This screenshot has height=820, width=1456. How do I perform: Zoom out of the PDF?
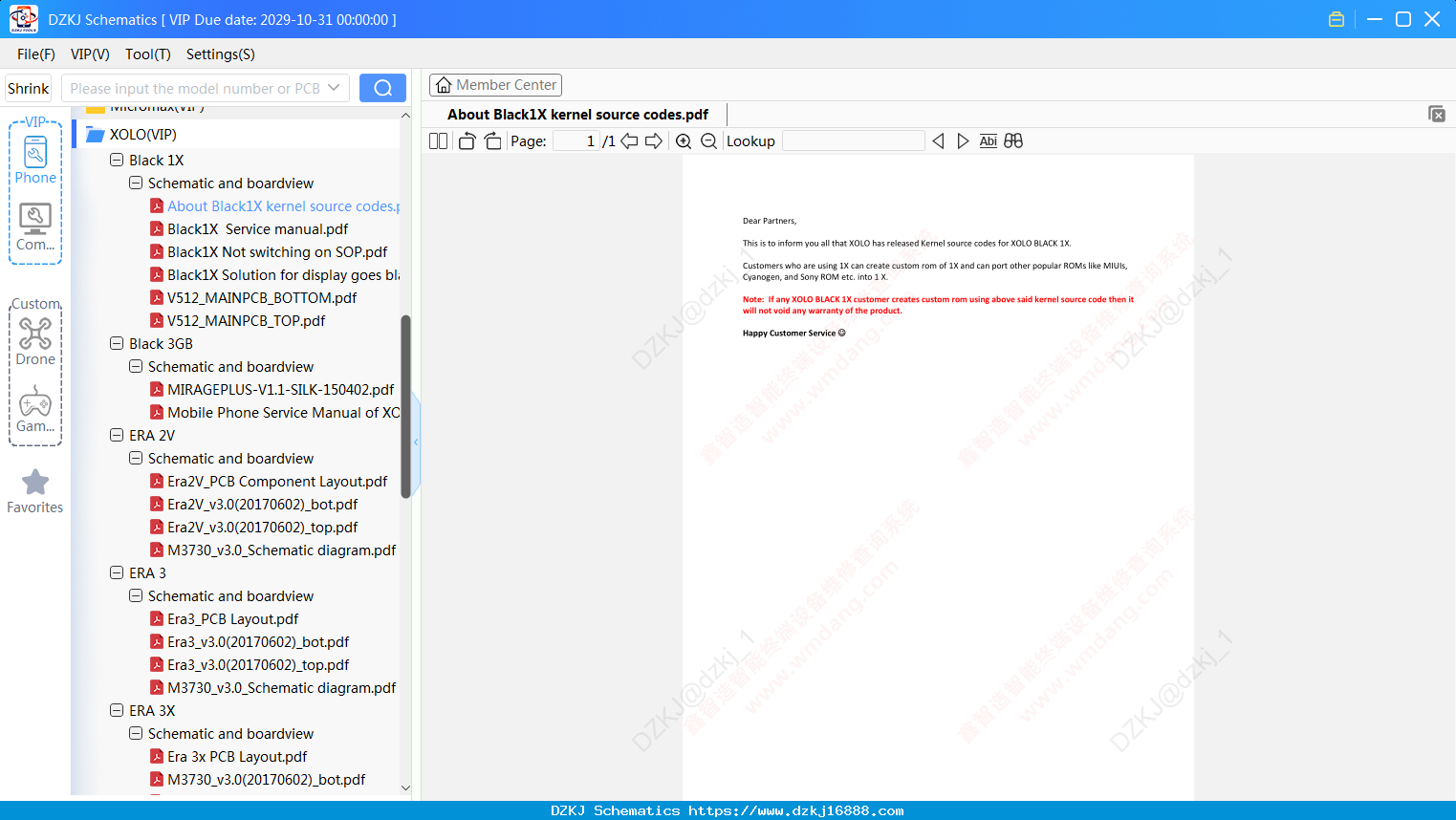[708, 141]
